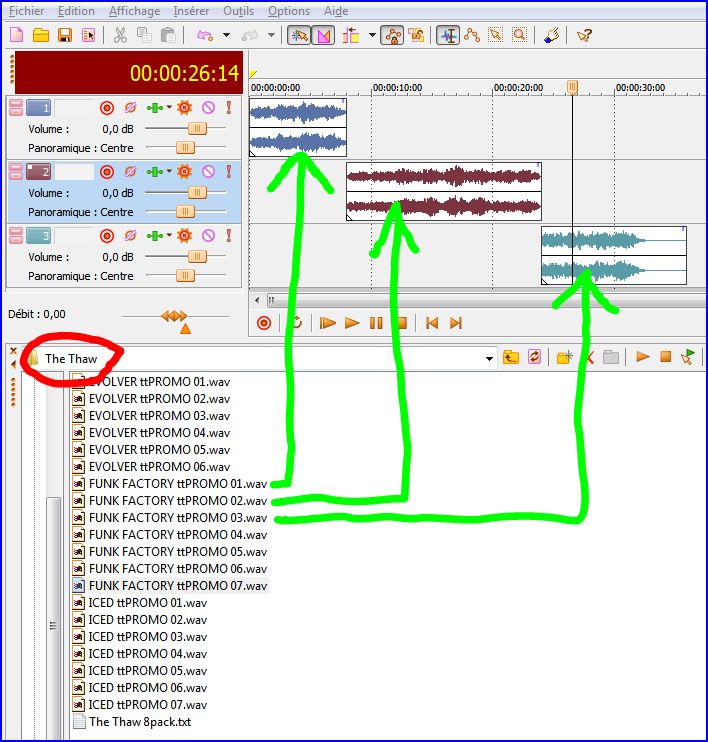Image resolution: width=708 pixels, height=742 pixels.
Task: Save the project with floppy disk icon
Action: [x=65, y=35]
